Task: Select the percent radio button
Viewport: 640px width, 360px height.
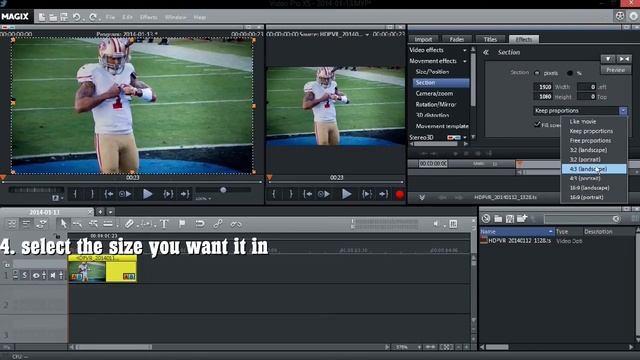Action: (x=570, y=73)
